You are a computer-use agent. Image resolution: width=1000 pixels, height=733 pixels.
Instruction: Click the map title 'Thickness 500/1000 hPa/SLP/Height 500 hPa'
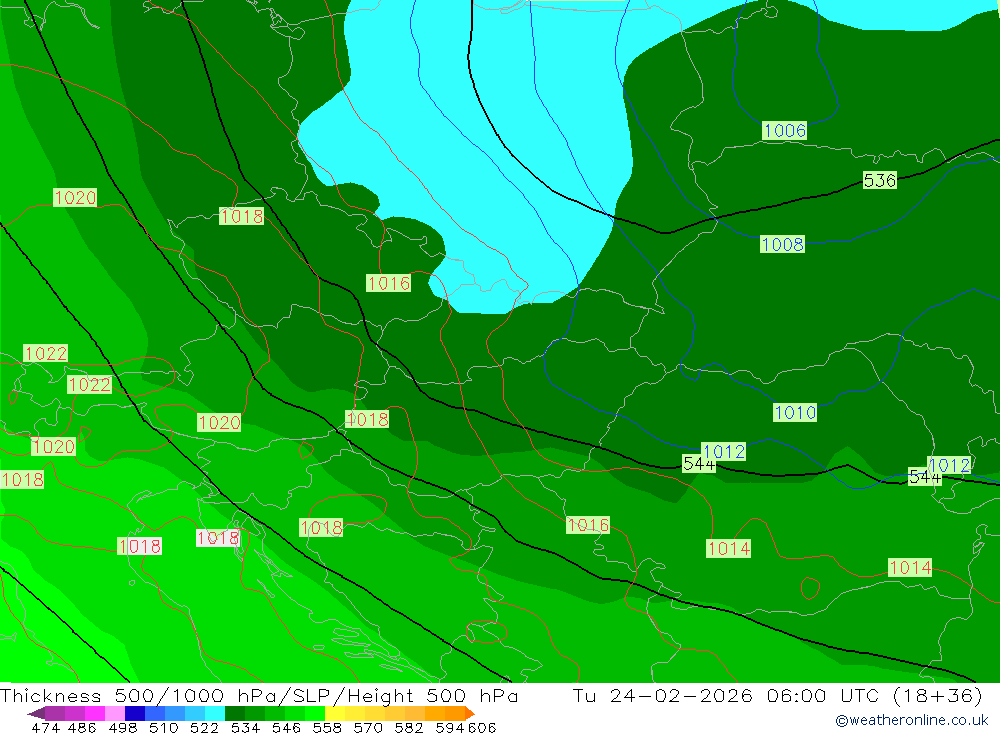(259, 695)
